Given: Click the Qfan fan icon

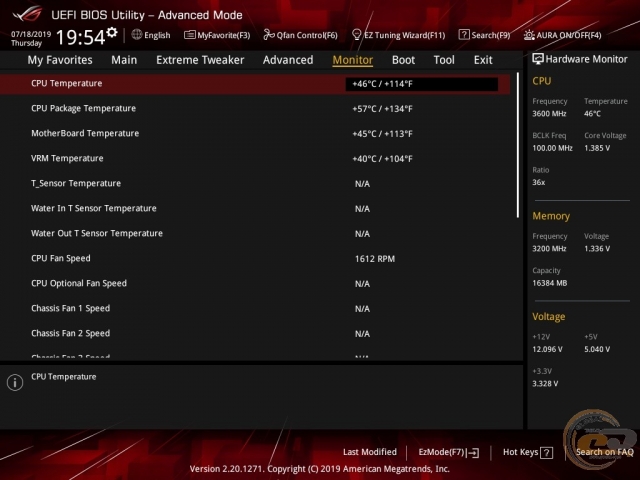Looking at the screenshot, I should [x=269, y=35].
